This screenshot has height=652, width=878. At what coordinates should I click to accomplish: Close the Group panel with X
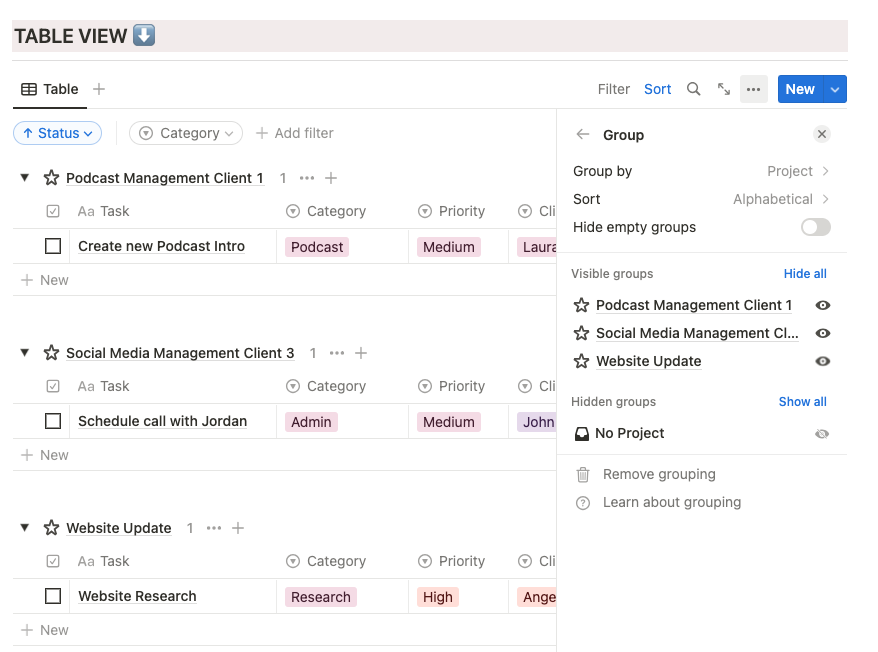coord(821,134)
